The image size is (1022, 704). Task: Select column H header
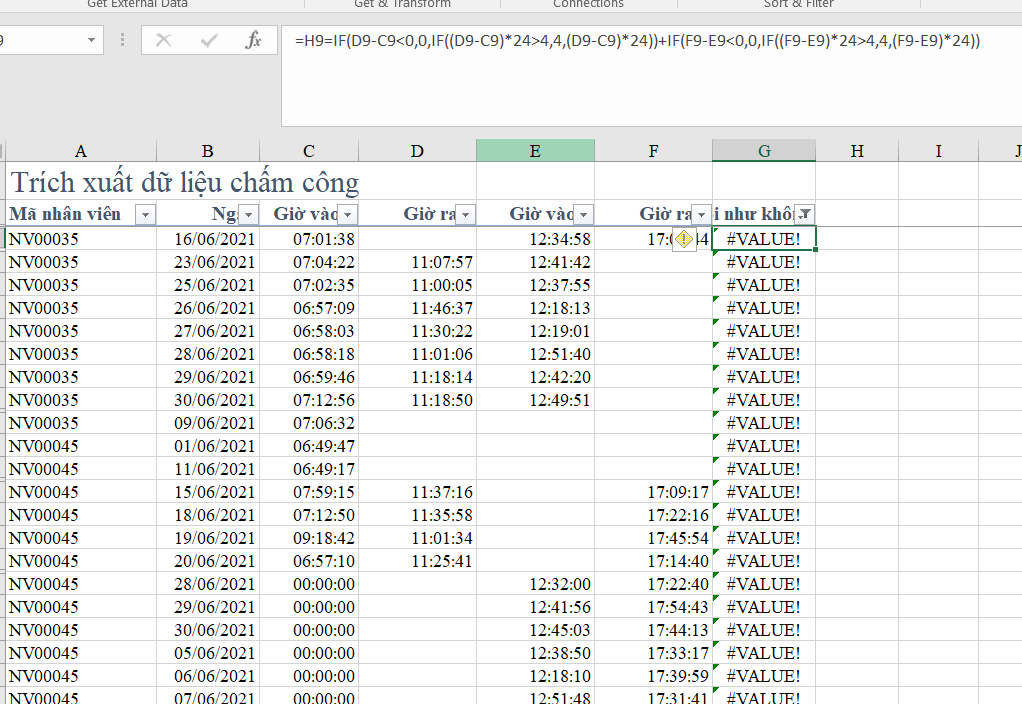pyautogui.click(x=857, y=151)
